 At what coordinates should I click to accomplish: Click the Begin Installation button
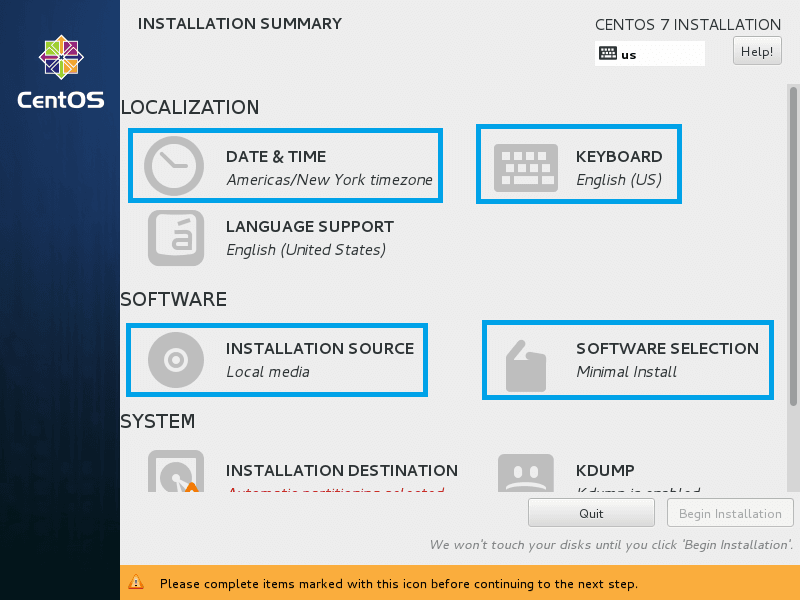click(x=730, y=513)
